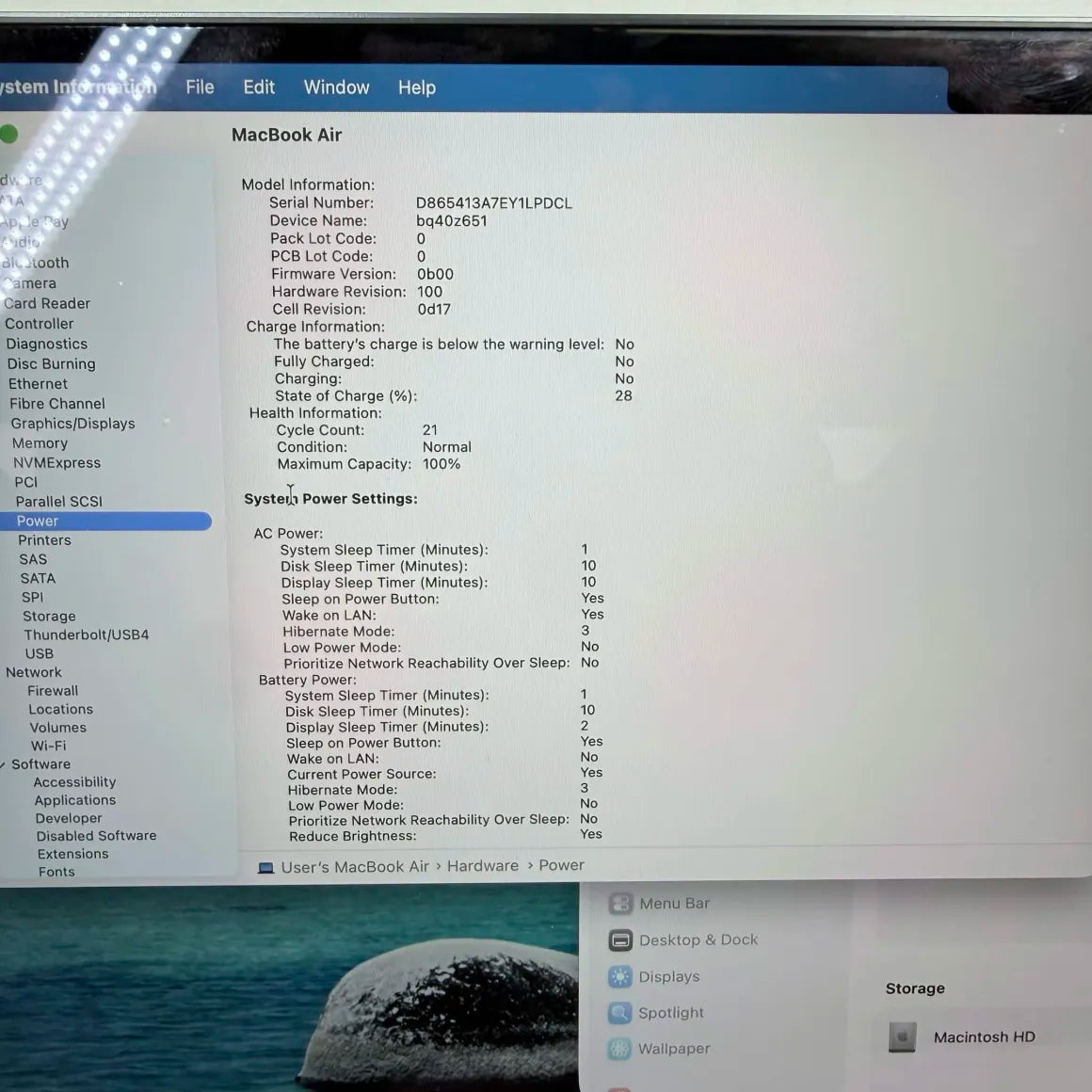Open Wallpaper in System Settings
Screen dimensions: 1092x1092
click(x=674, y=1049)
